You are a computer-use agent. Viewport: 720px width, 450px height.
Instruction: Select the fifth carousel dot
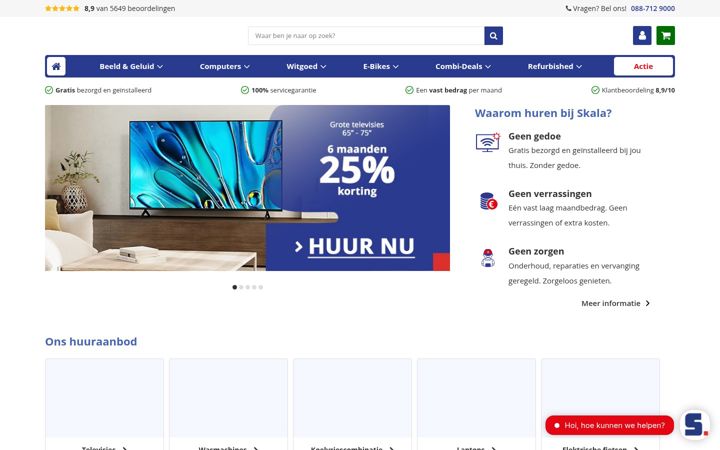pyautogui.click(x=260, y=287)
